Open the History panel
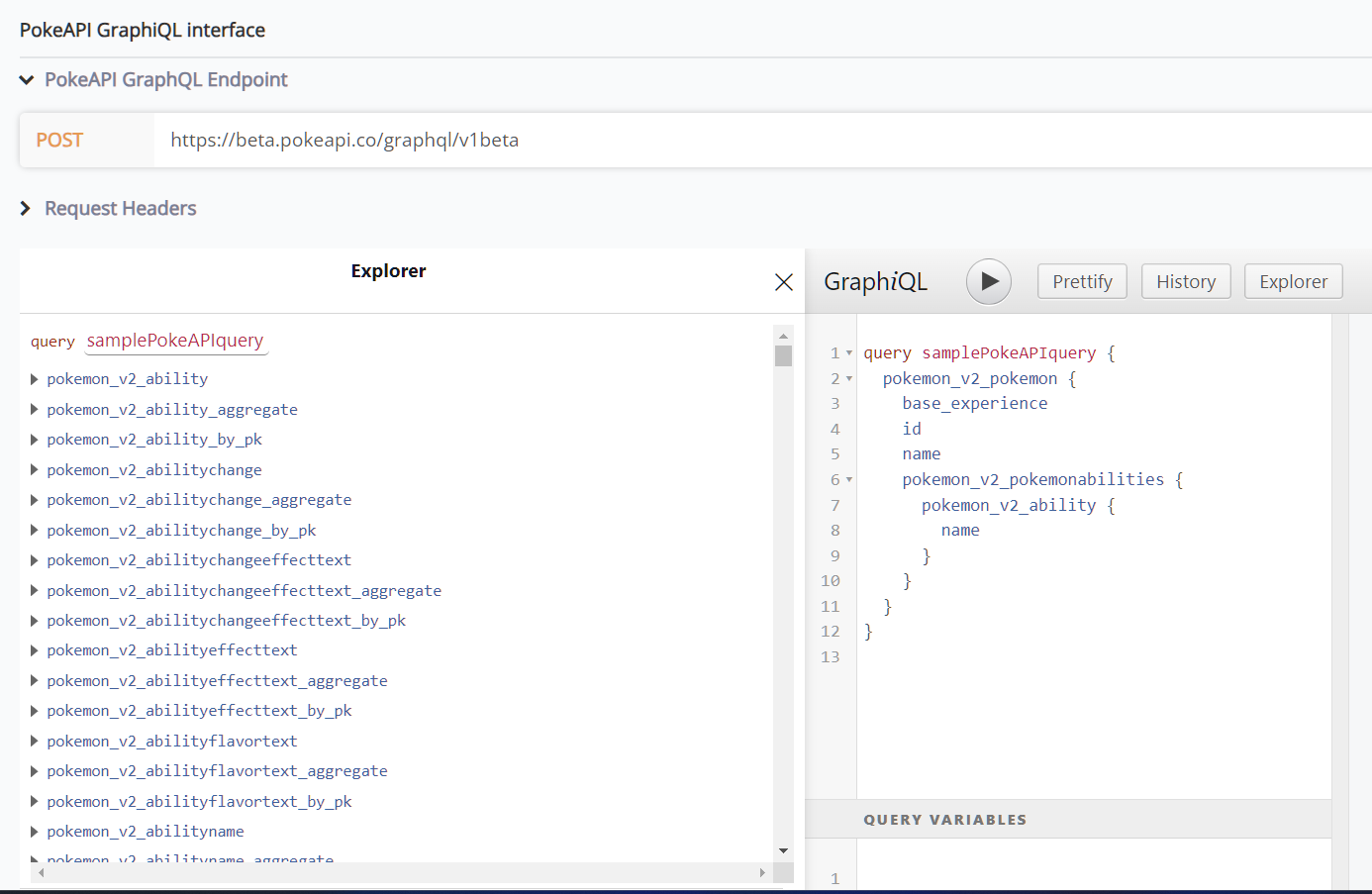Image resolution: width=1372 pixels, height=894 pixels. [1185, 281]
